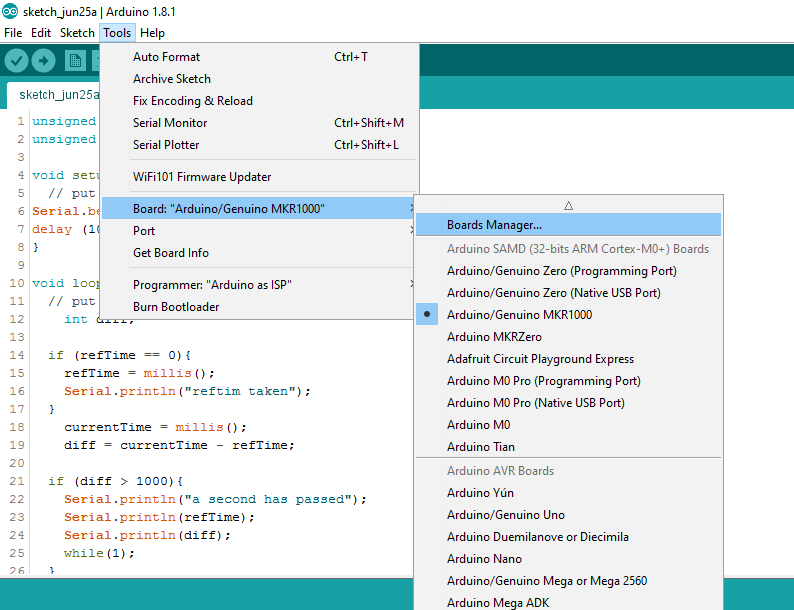Expand Programmer "Arduino as ISP" submenu

pos(411,285)
